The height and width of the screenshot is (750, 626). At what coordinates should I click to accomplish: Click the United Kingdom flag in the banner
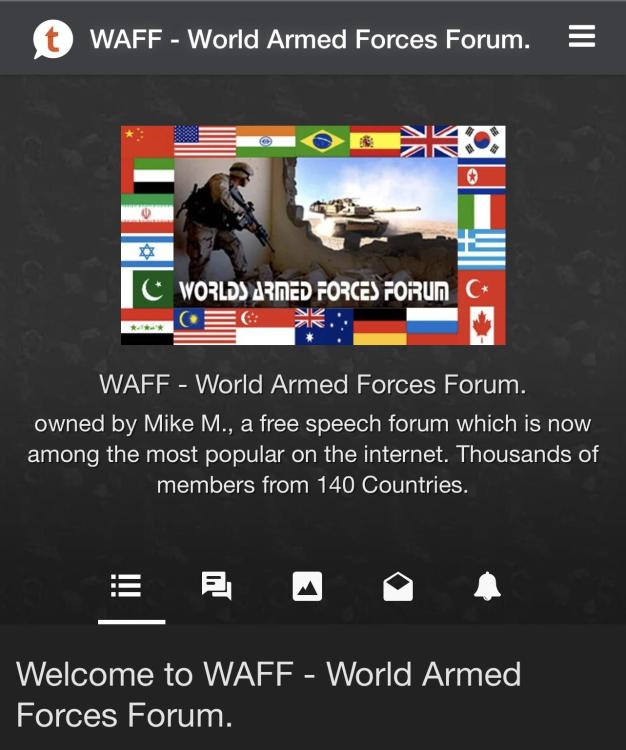pyautogui.click(x=429, y=142)
